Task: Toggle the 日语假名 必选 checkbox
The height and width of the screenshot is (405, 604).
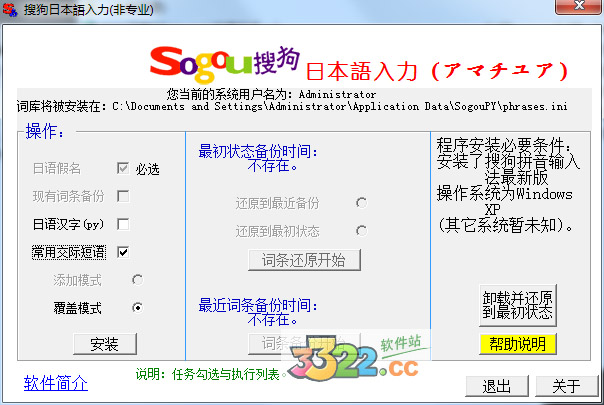Action: [x=123, y=168]
